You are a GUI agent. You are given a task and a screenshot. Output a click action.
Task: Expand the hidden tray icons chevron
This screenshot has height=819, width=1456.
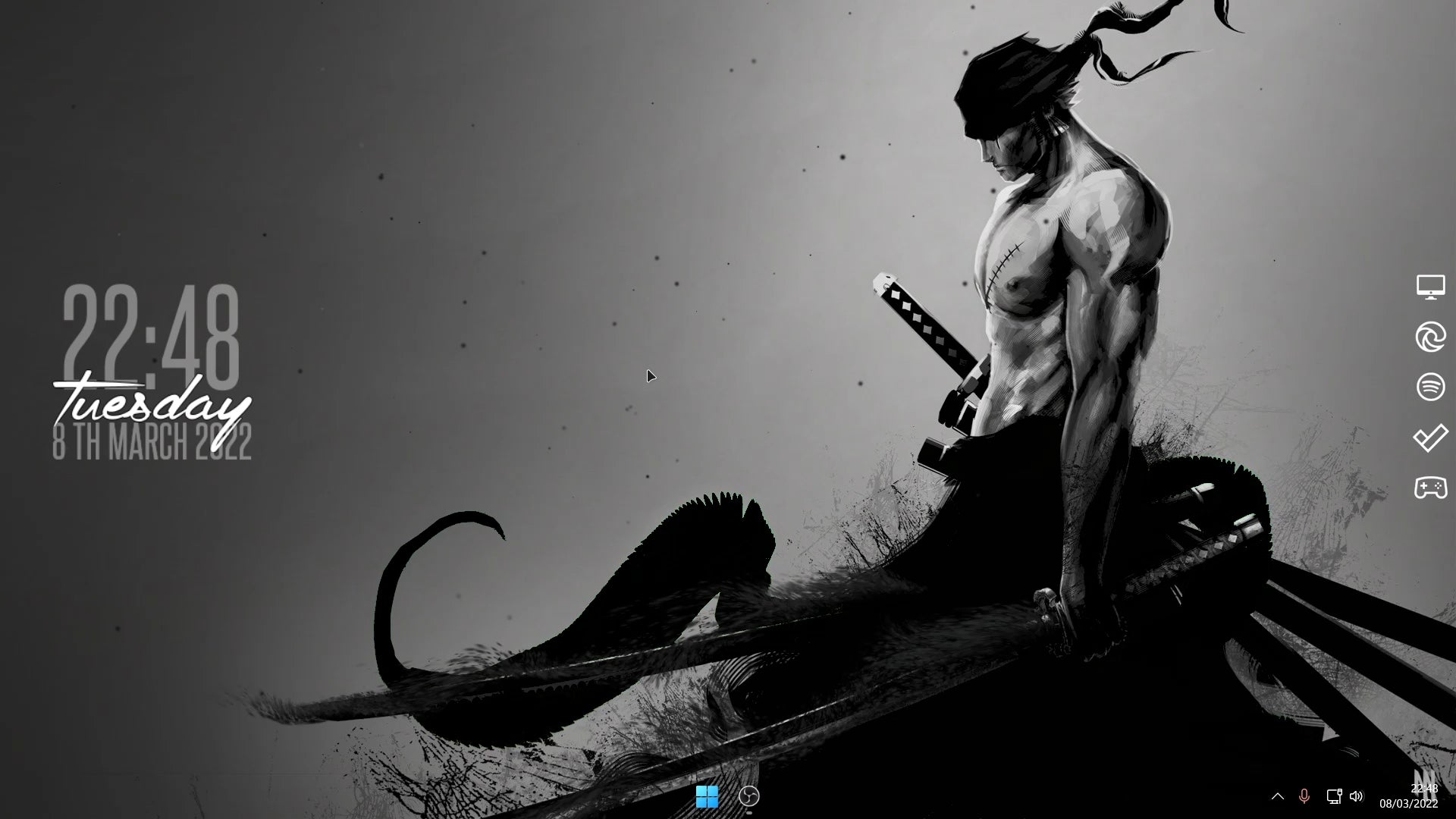click(x=1279, y=797)
